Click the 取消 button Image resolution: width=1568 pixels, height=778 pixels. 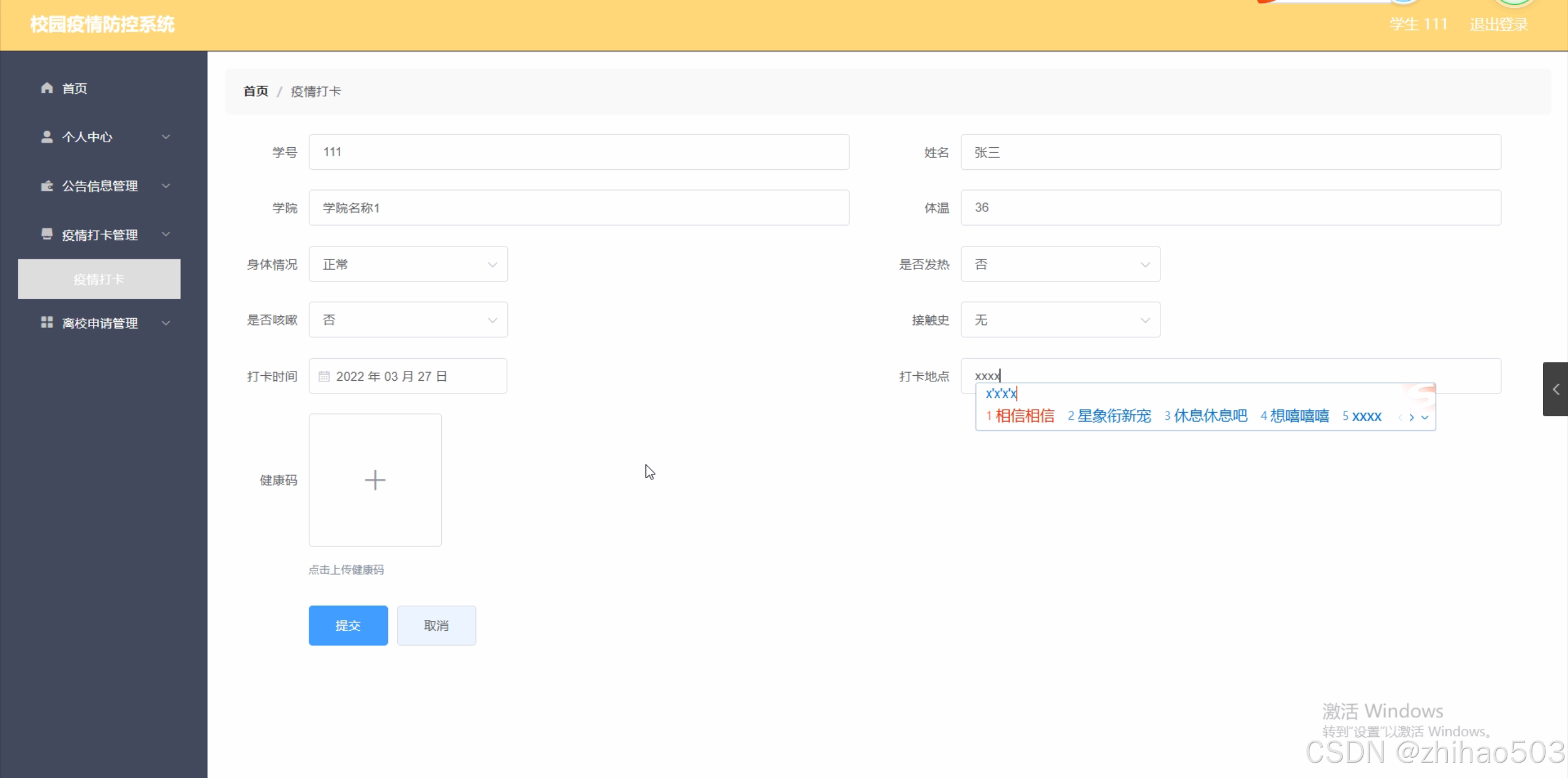point(436,625)
